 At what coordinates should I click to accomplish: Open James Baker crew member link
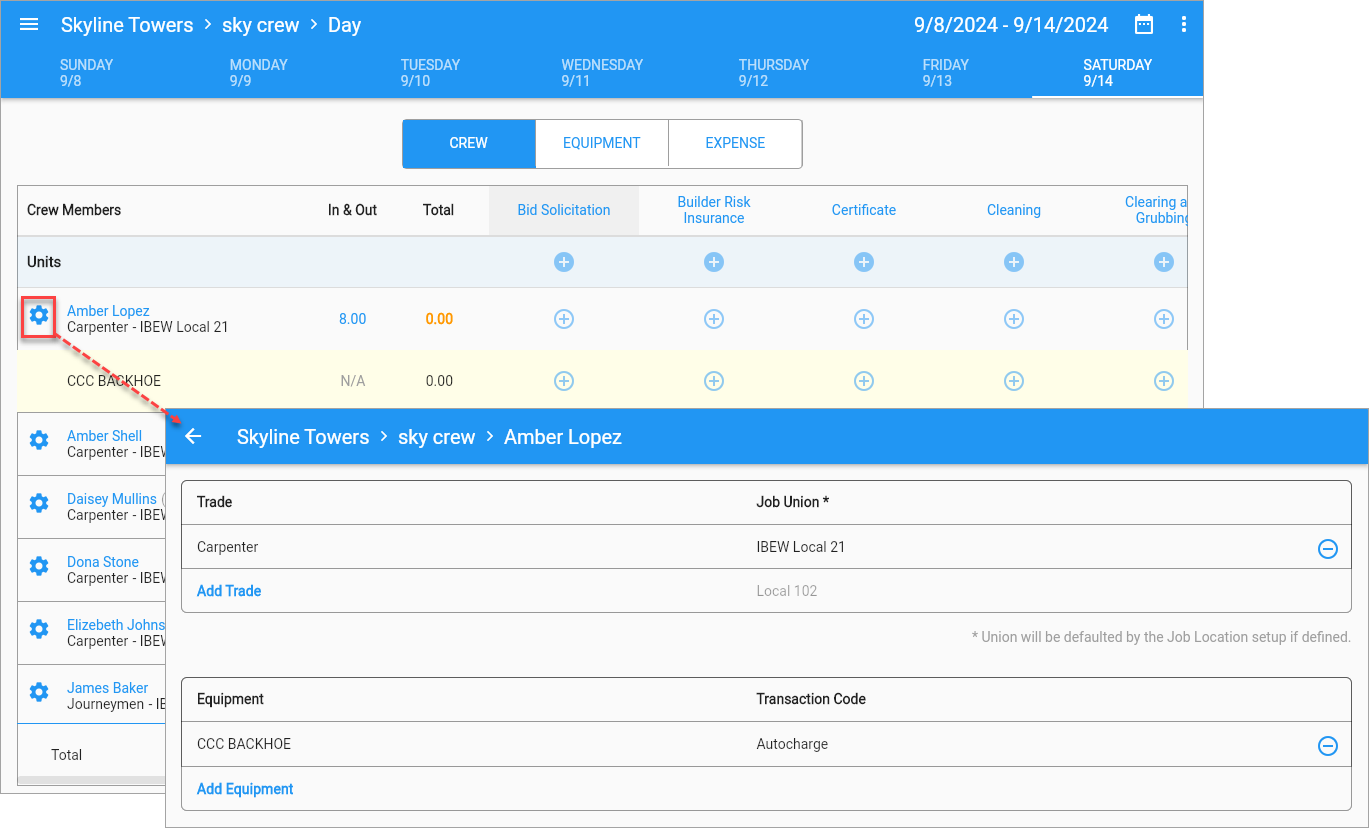click(x=108, y=688)
